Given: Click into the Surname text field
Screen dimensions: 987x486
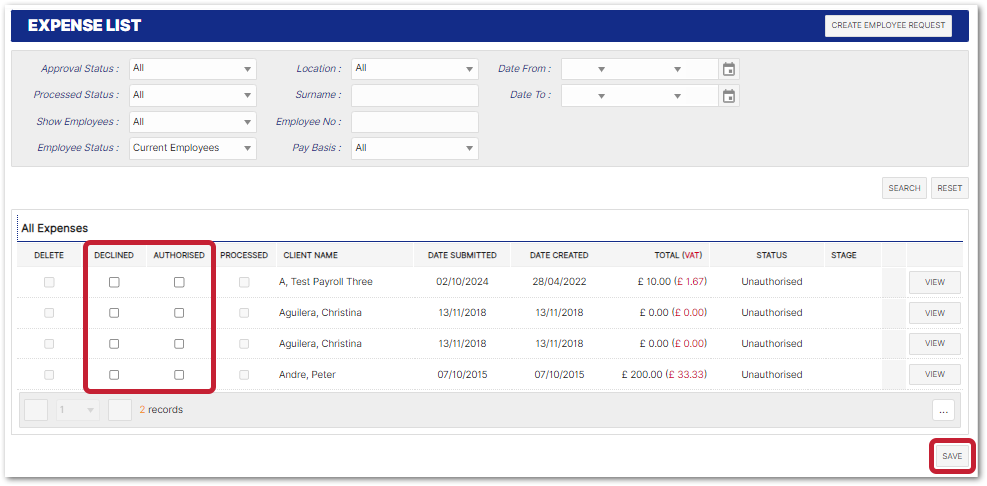Looking at the screenshot, I should pos(415,95).
